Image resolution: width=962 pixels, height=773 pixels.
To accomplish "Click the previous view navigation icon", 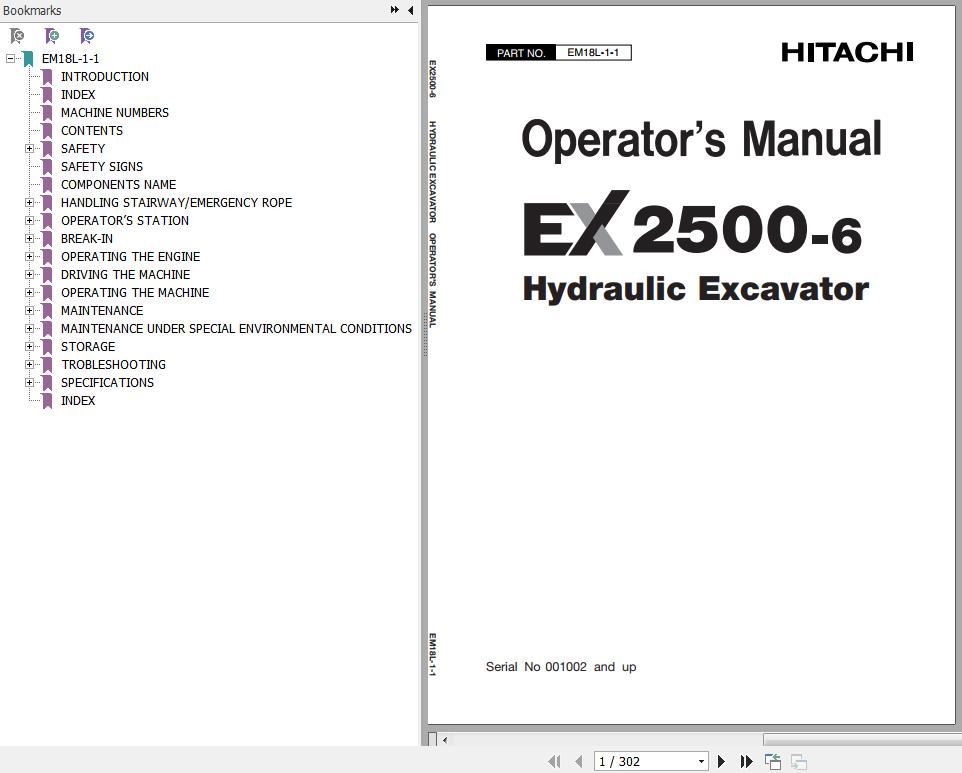I will point(773,761).
